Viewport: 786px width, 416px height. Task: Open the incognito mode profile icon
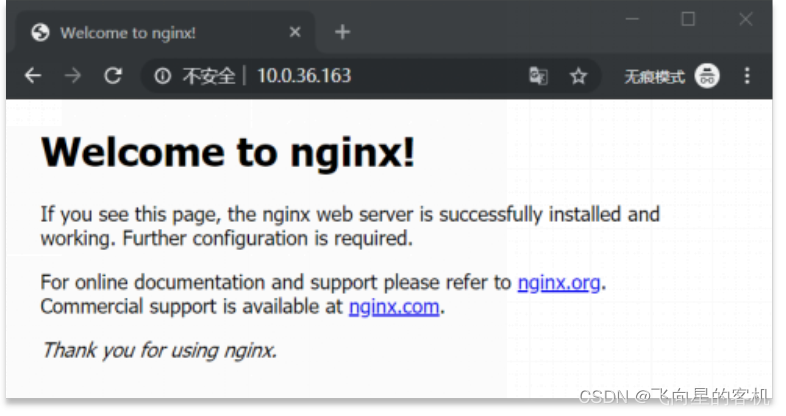(x=707, y=76)
